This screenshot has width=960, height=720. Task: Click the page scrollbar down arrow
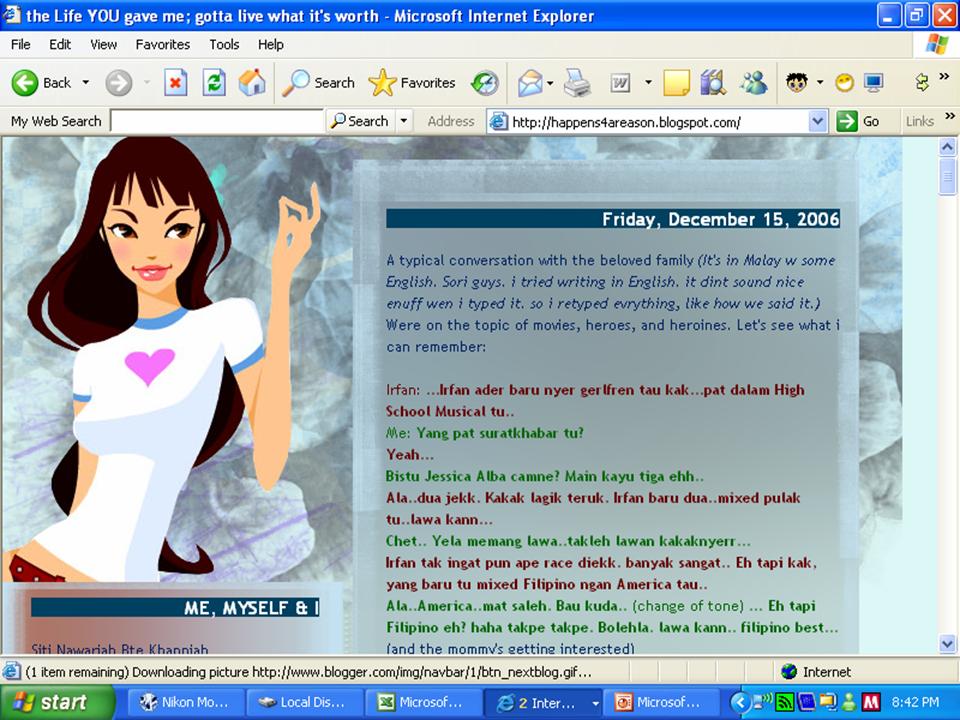click(947, 644)
